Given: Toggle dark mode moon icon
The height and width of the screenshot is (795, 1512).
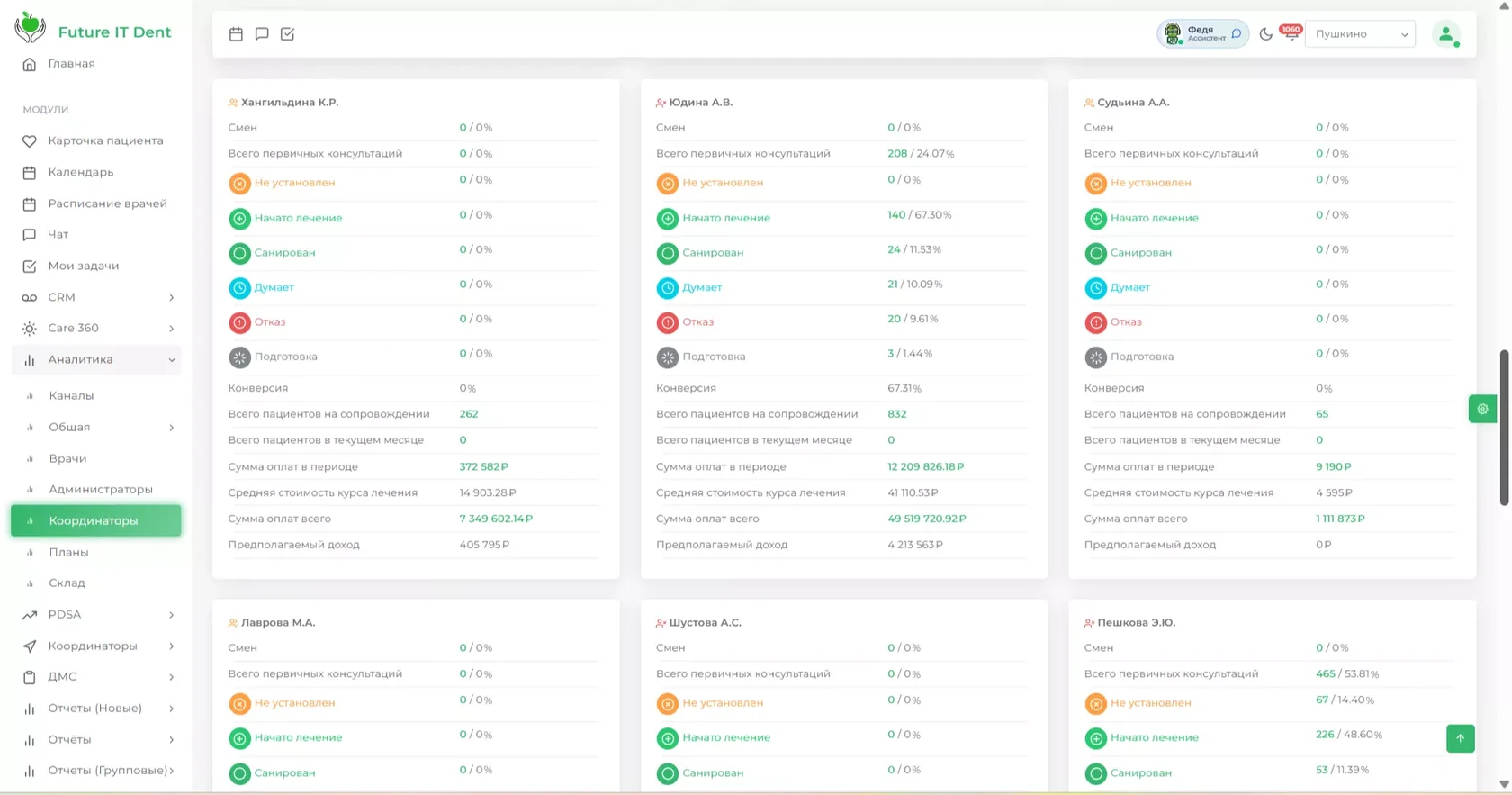Looking at the screenshot, I should (x=1265, y=34).
